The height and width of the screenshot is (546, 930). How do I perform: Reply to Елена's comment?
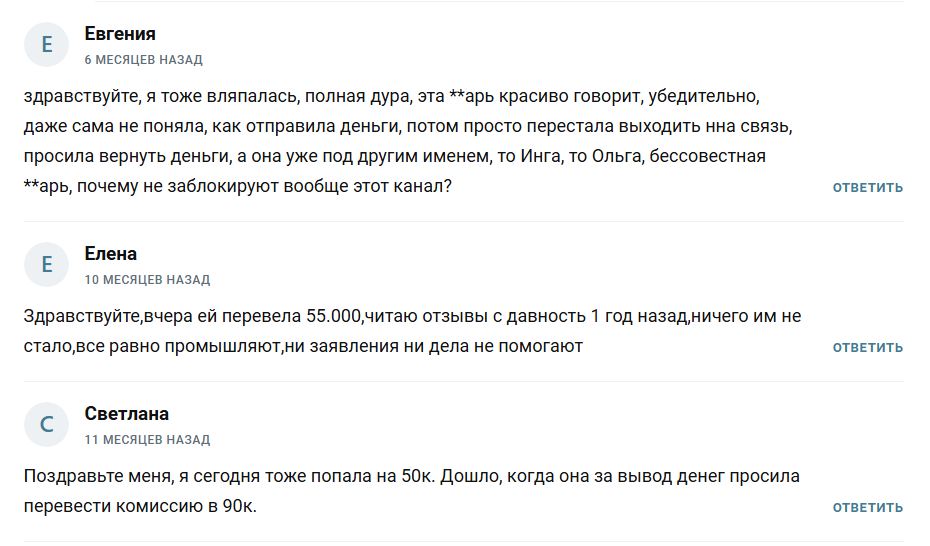coord(867,347)
